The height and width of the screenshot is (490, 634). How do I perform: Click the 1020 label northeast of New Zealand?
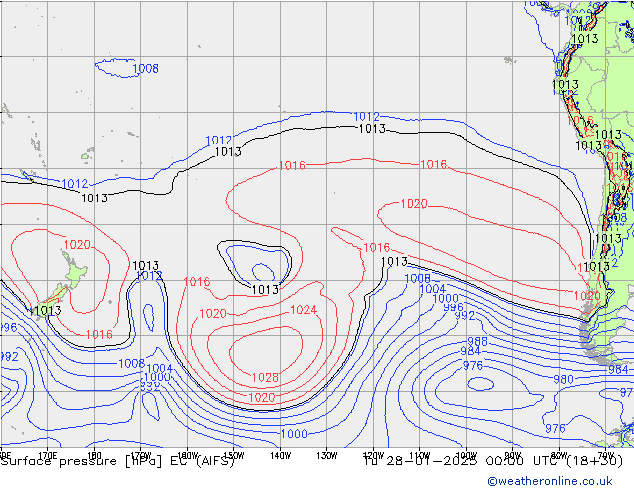point(77,245)
